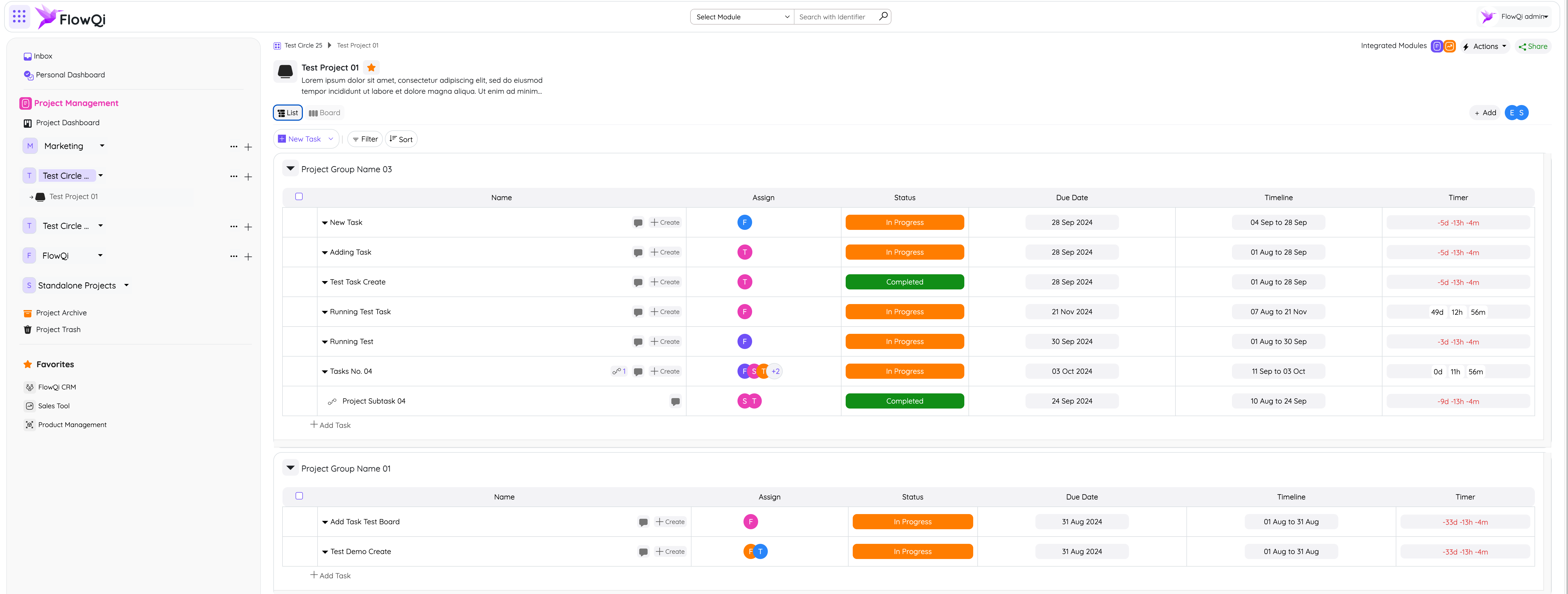Open the Actions dropdown menu

1485,46
